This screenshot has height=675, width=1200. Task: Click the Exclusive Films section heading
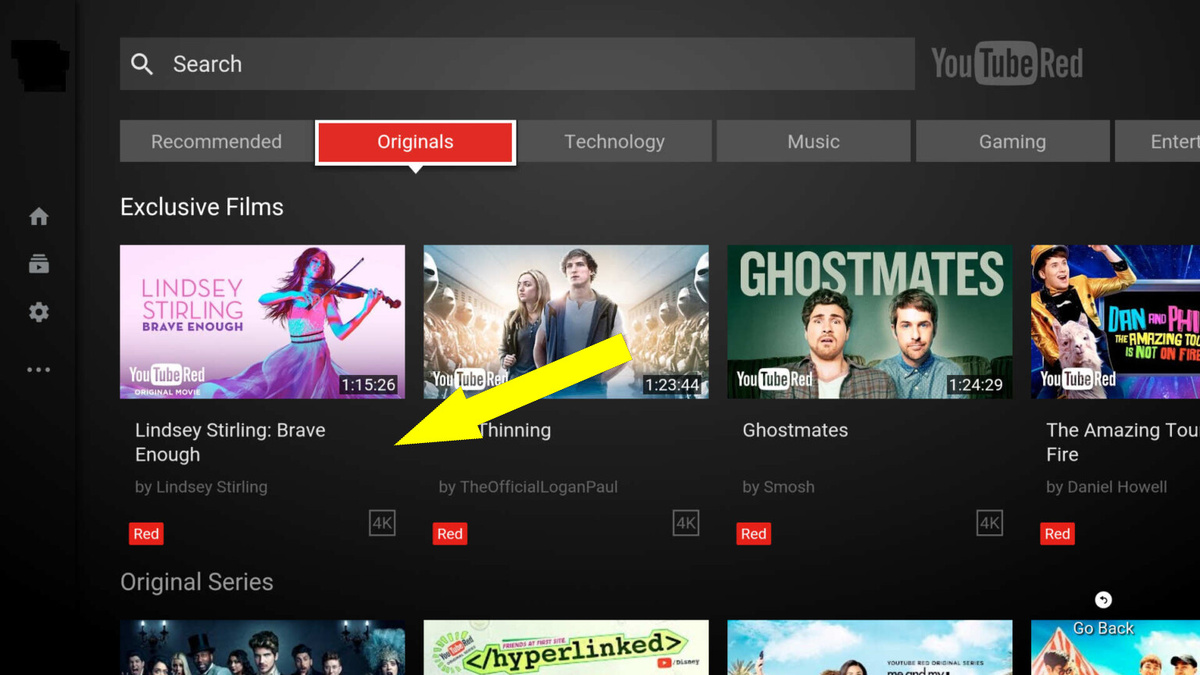tap(202, 207)
